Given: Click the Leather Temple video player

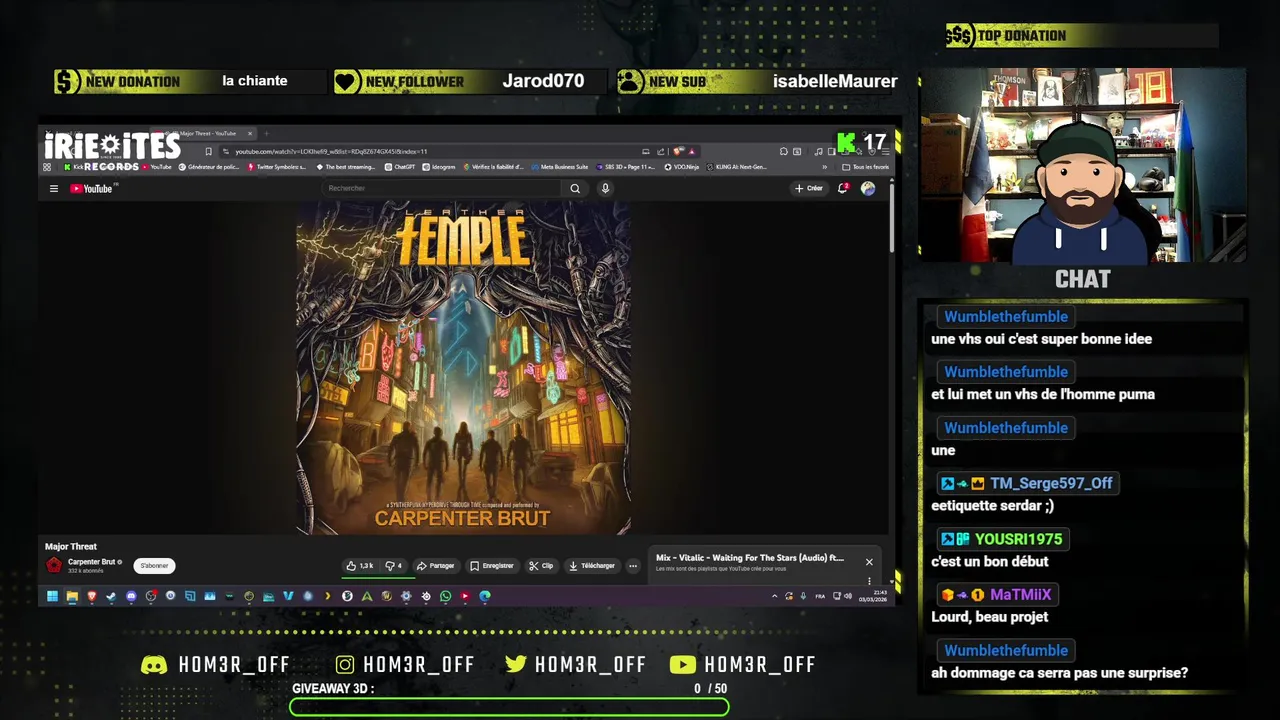Looking at the screenshot, I should pyautogui.click(x=463, y=368).
